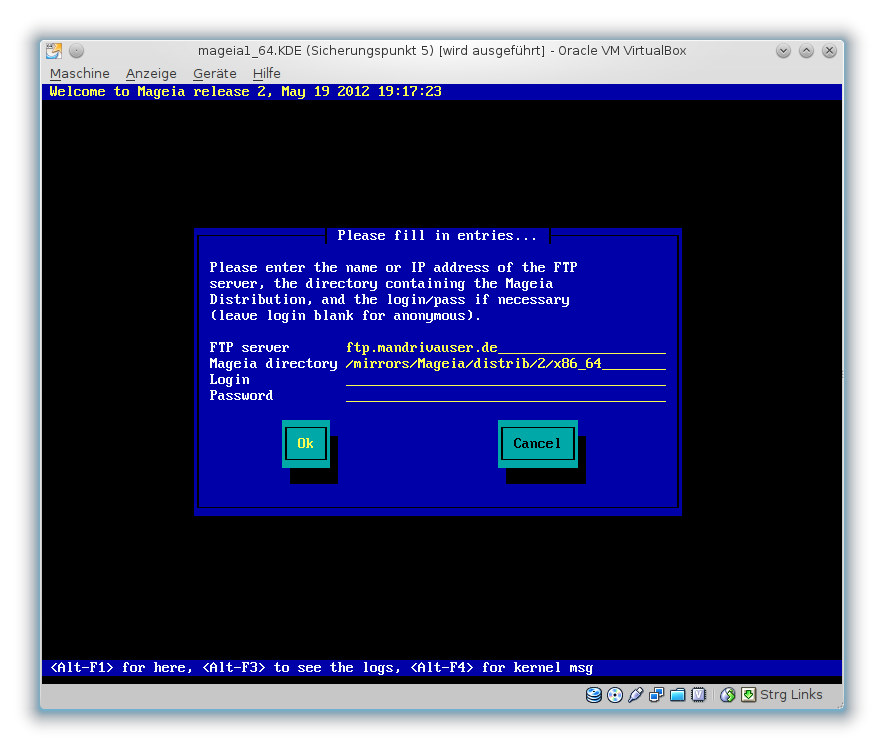Screen dimensions: 884x749
Task: Click the optical CD drive status icon
Action: (x=615, y=695)
